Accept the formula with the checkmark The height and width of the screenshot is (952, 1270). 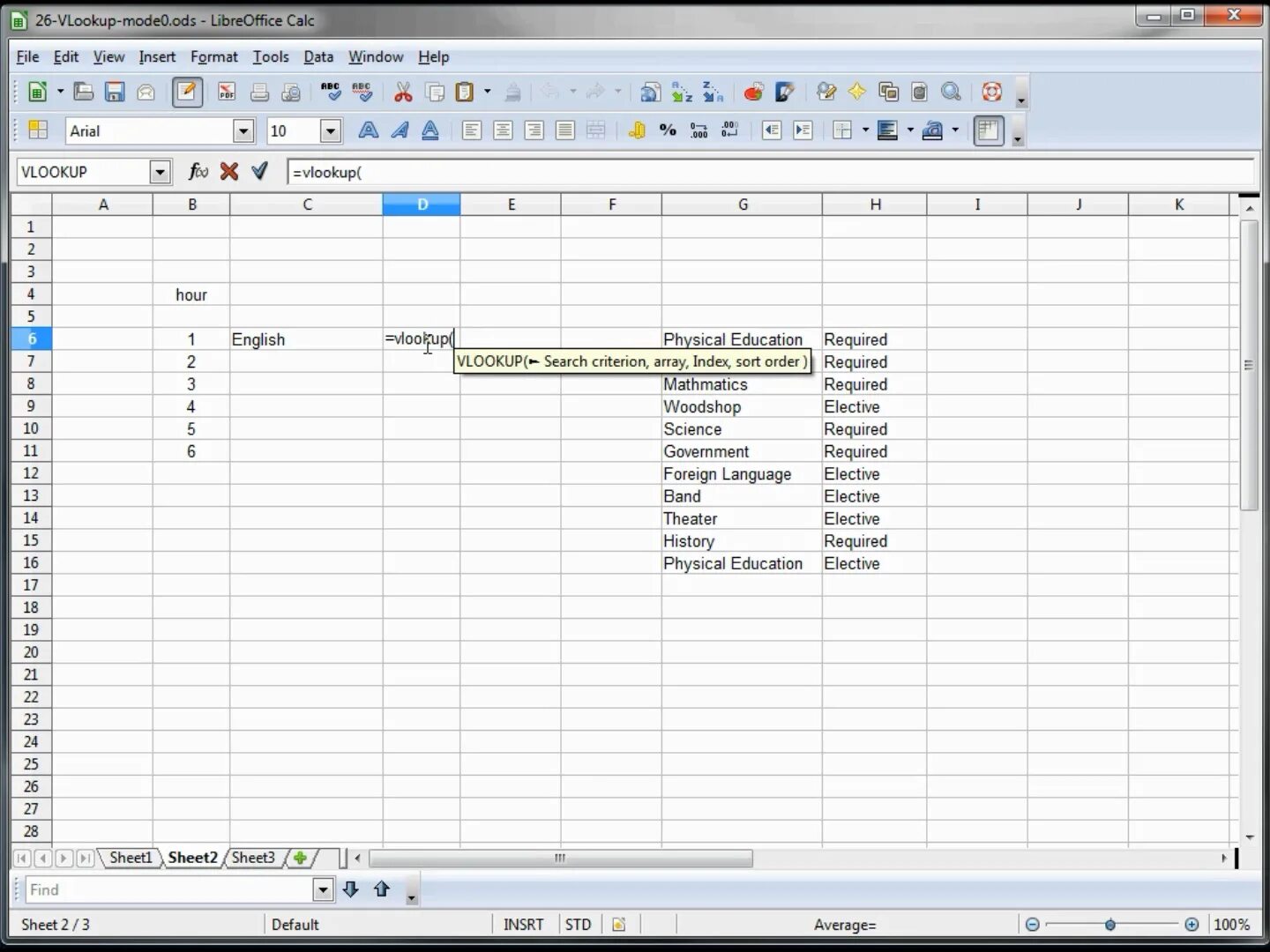click(259, 171)
